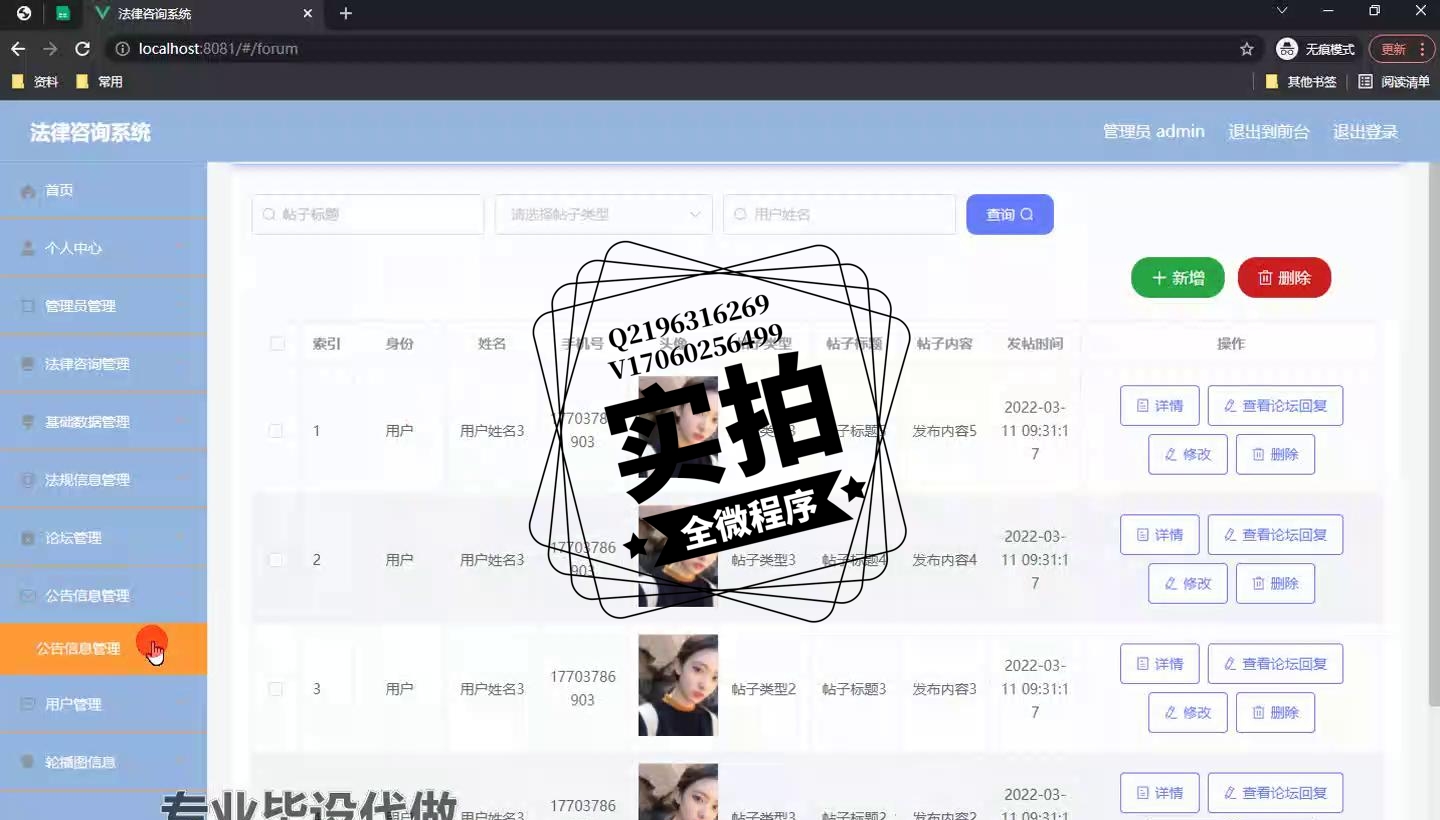The width and height of the screenshot is (1440, 820).
Task: Click the browser forward arrow
Action: [x=50, y=49]
